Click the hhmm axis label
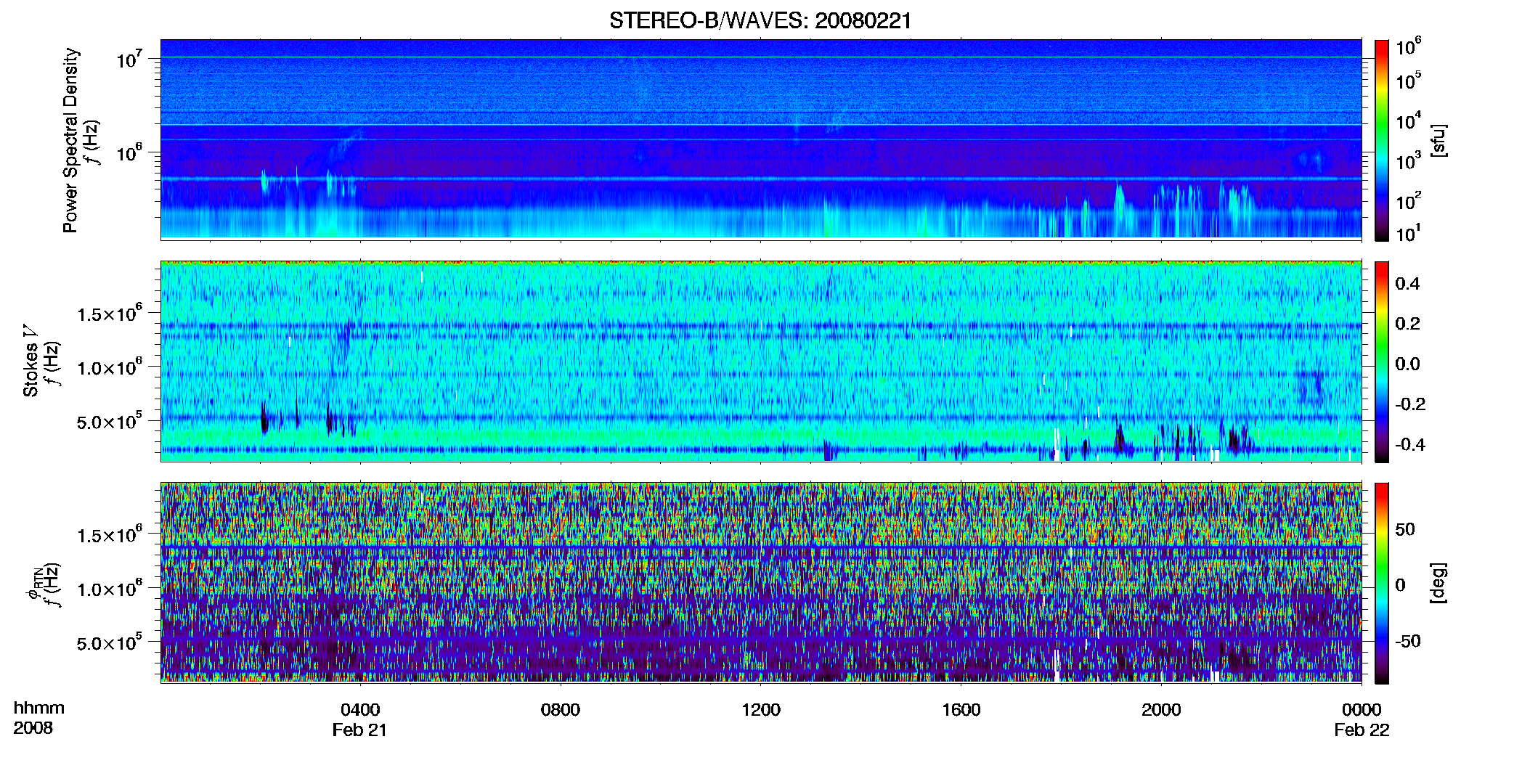This screenshot has width=1522, height=784. click(39, 708)
